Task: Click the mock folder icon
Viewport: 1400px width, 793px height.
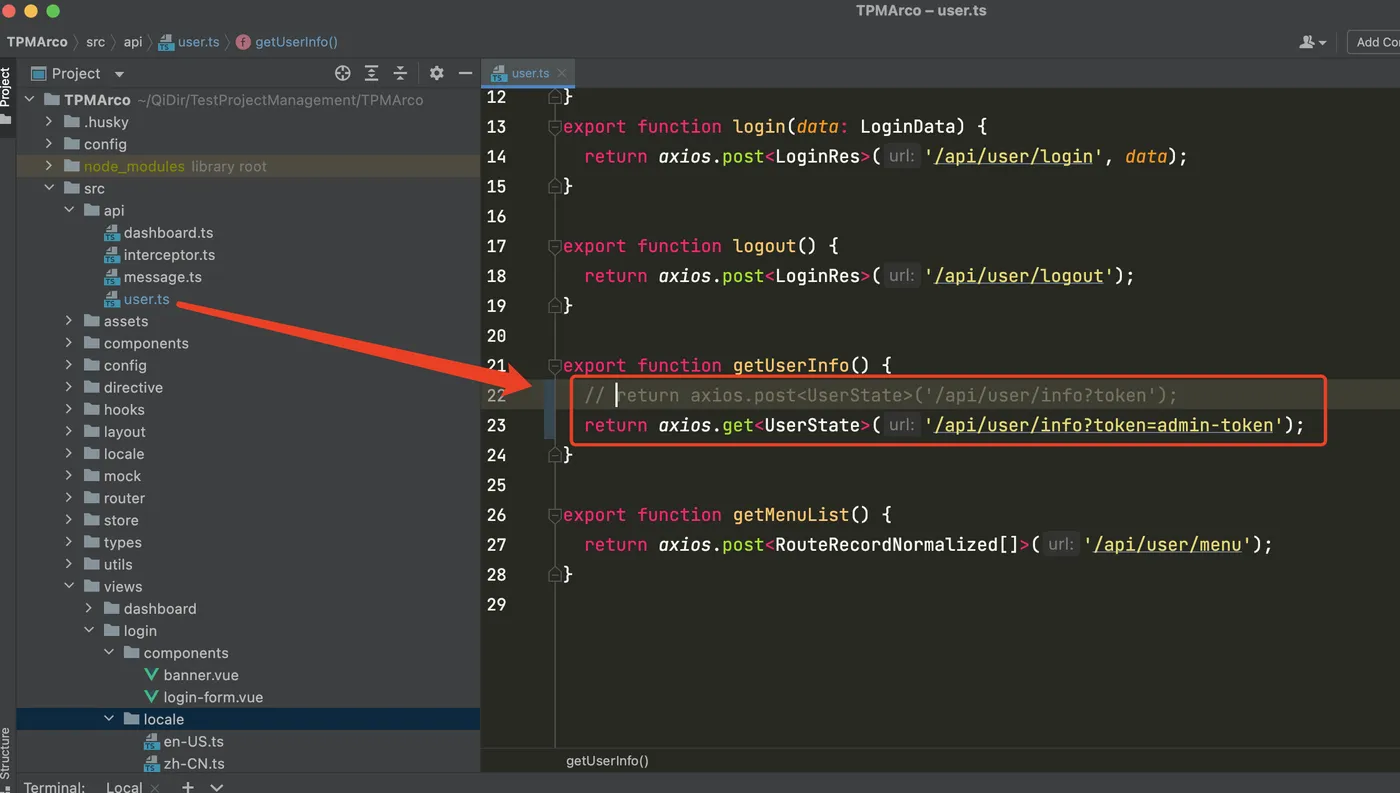Action: (92, 476)
